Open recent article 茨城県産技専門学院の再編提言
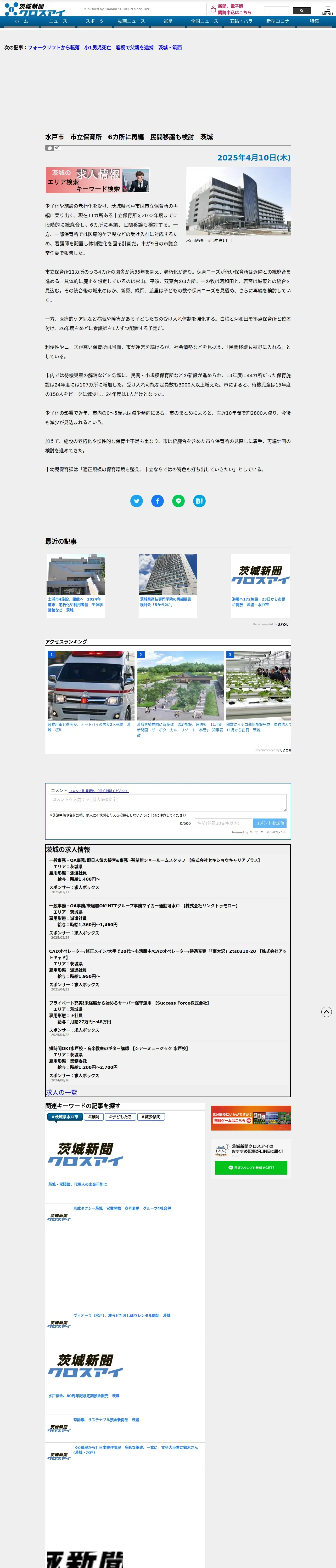This screenshot has height=1568, width=336. (x=168, y=586)
